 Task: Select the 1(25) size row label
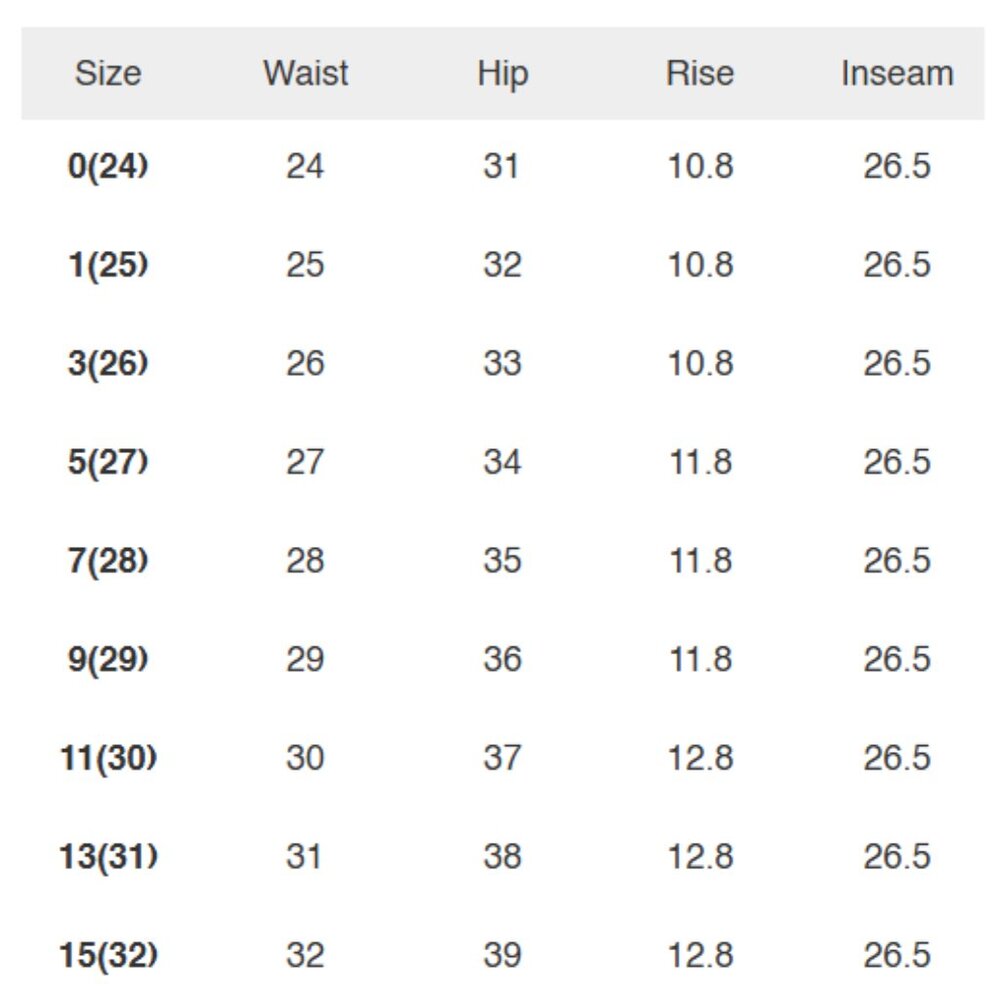108,265
